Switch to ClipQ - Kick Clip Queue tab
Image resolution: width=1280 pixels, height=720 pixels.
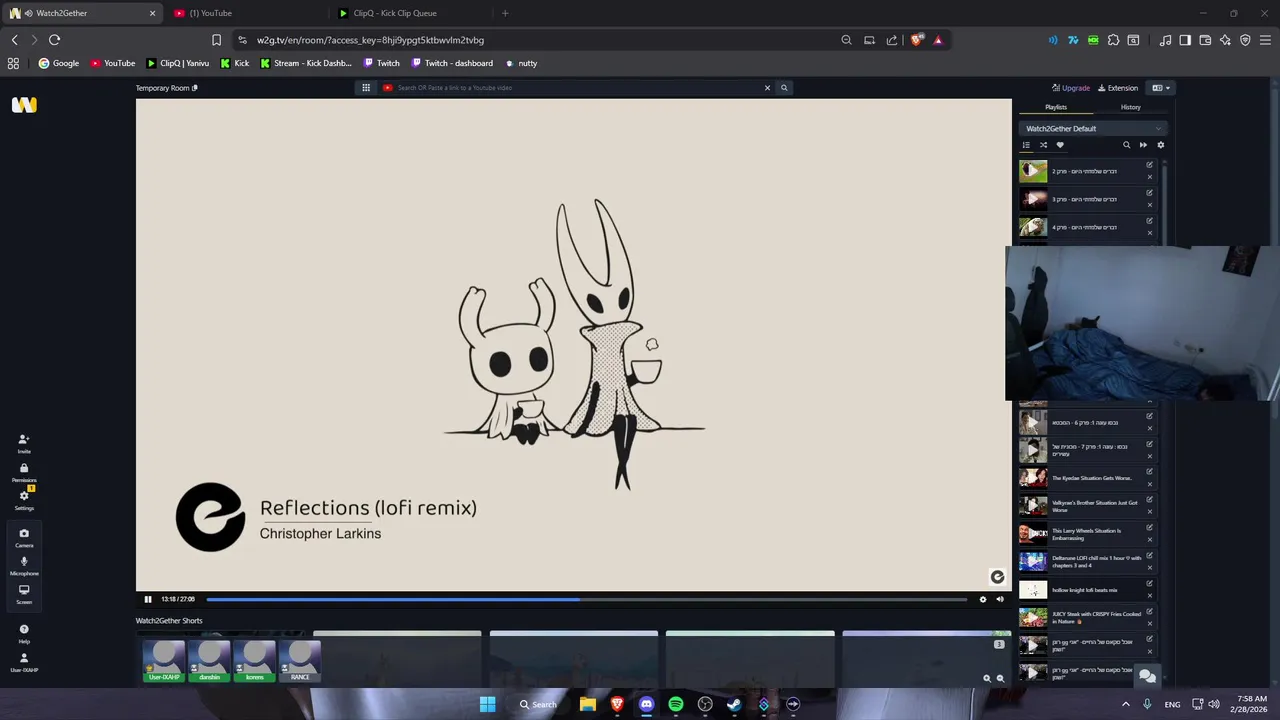[410, 13]
